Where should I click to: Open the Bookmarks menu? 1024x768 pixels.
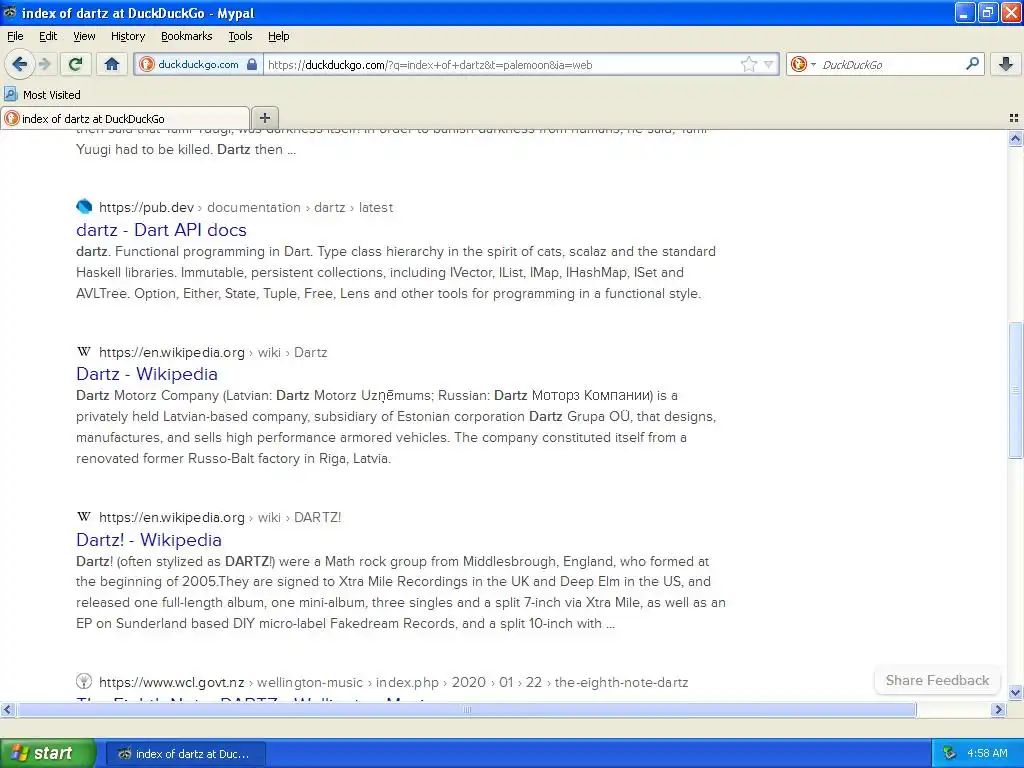pyautogui.click(x=187, y=36)
